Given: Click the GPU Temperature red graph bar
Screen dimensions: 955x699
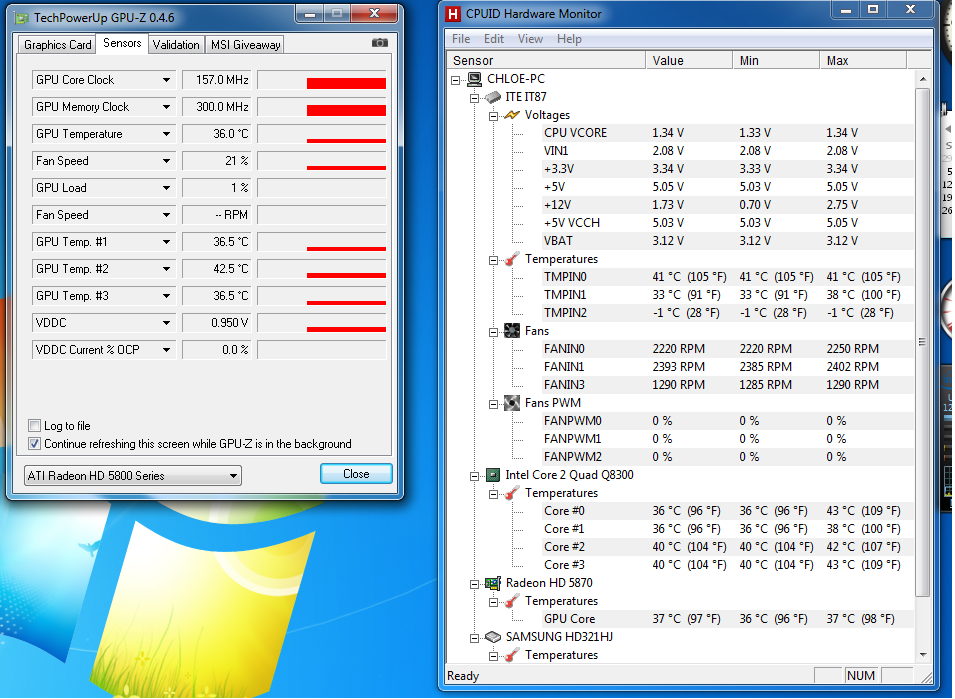Looking at the screenshot, I should [345, 140].
